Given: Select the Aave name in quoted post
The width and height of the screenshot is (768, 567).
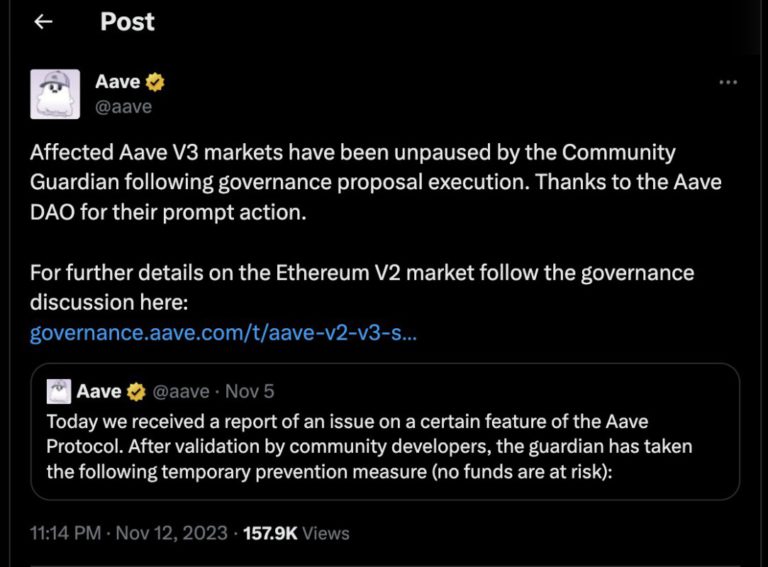Looking at the screenshot, I should (99, 391).
